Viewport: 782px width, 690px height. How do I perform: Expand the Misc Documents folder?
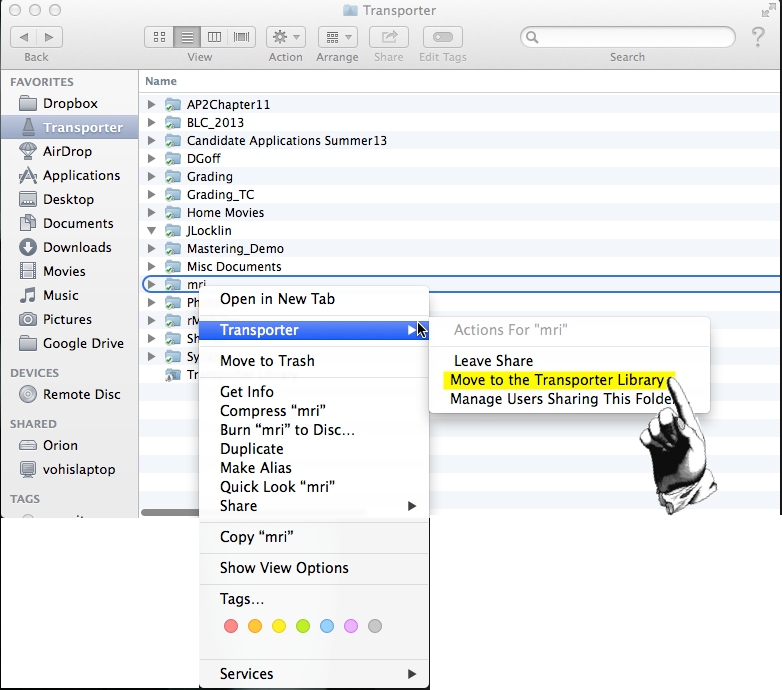click(x=151, y=266)
